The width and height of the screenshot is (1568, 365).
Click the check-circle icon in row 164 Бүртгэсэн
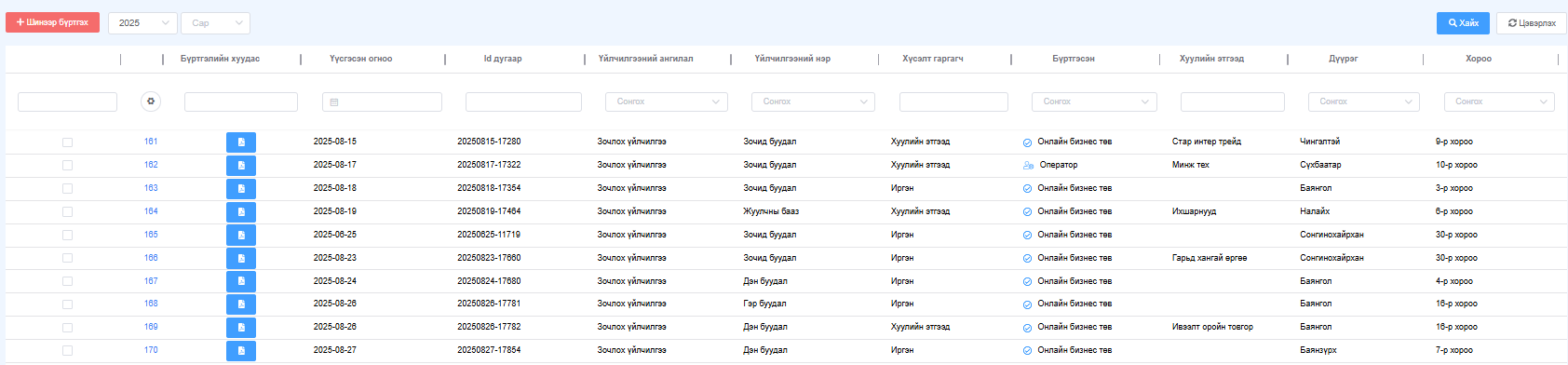coord(1027,212)
